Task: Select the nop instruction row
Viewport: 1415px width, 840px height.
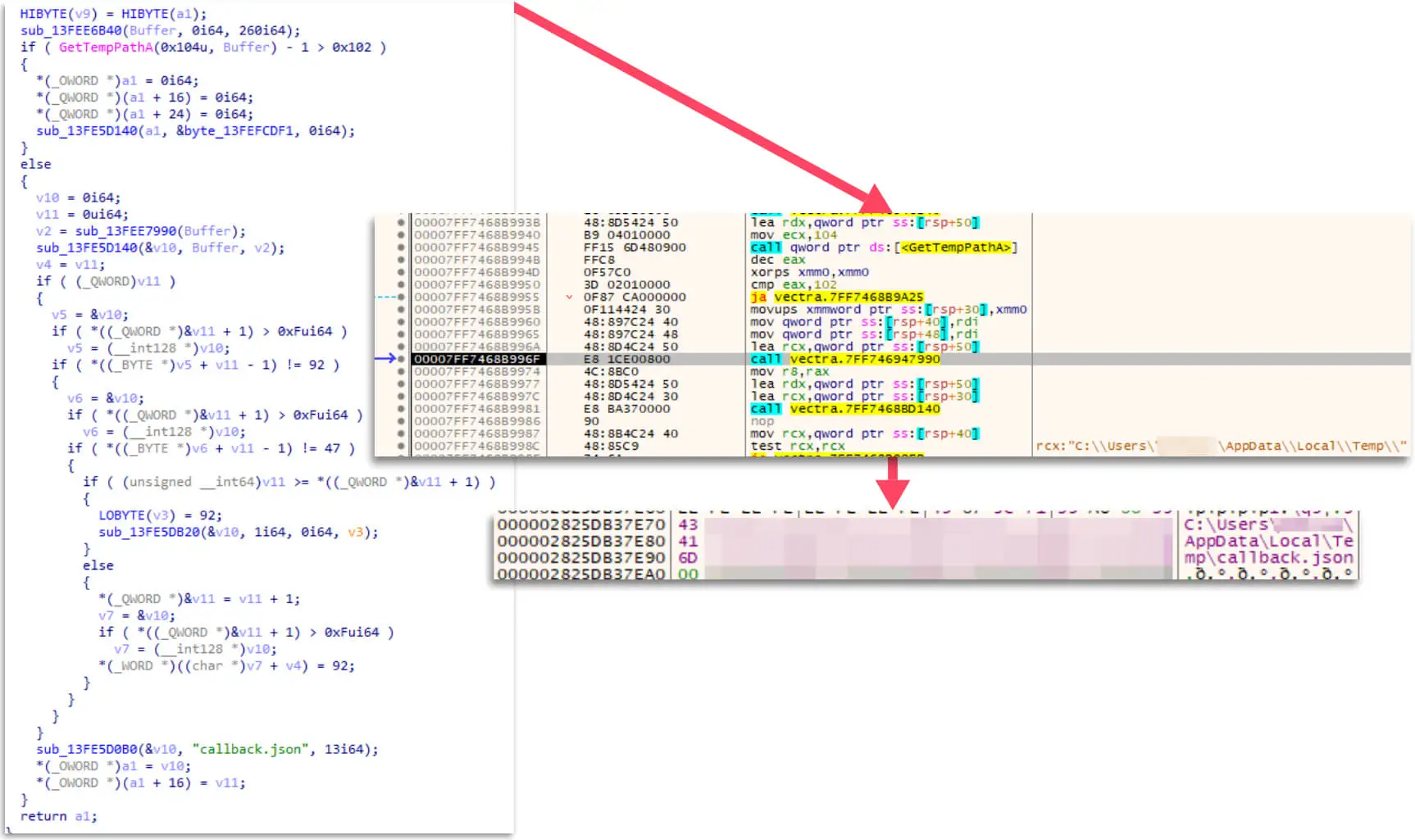Action: [x=762, y=421]
